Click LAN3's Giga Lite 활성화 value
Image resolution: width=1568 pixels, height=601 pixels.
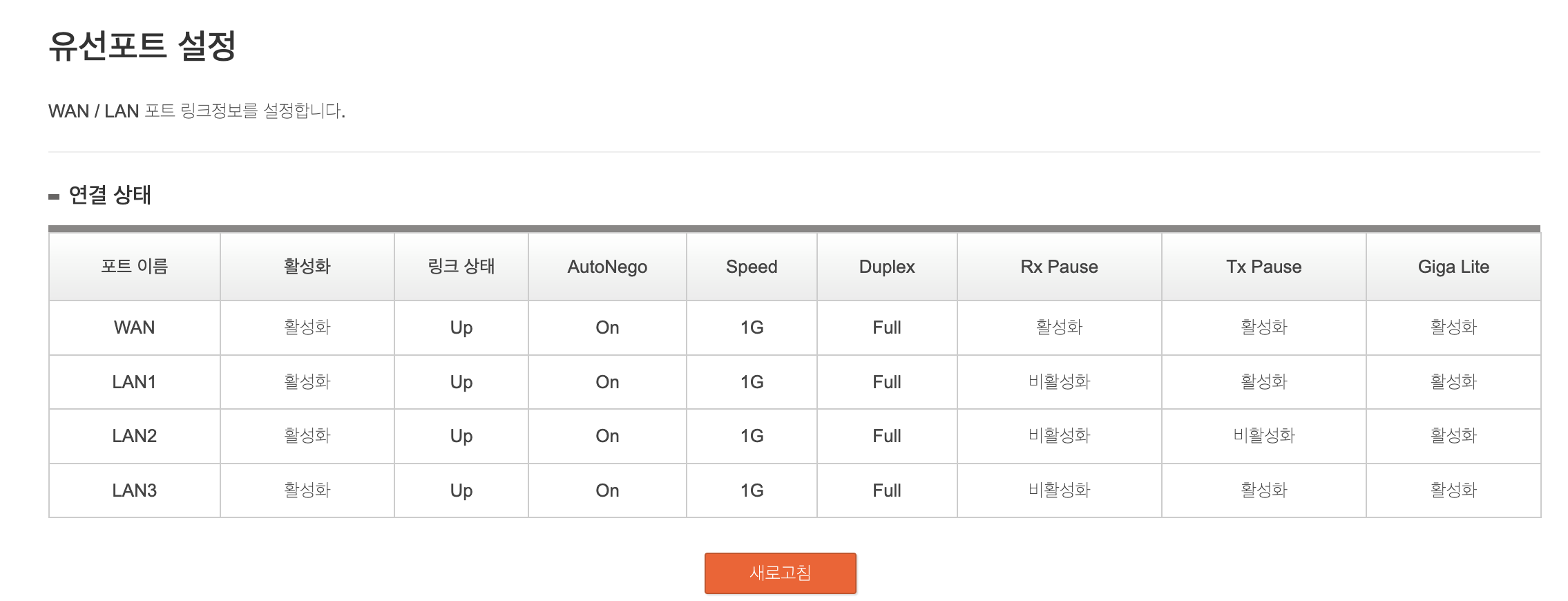pos(1453,490)
